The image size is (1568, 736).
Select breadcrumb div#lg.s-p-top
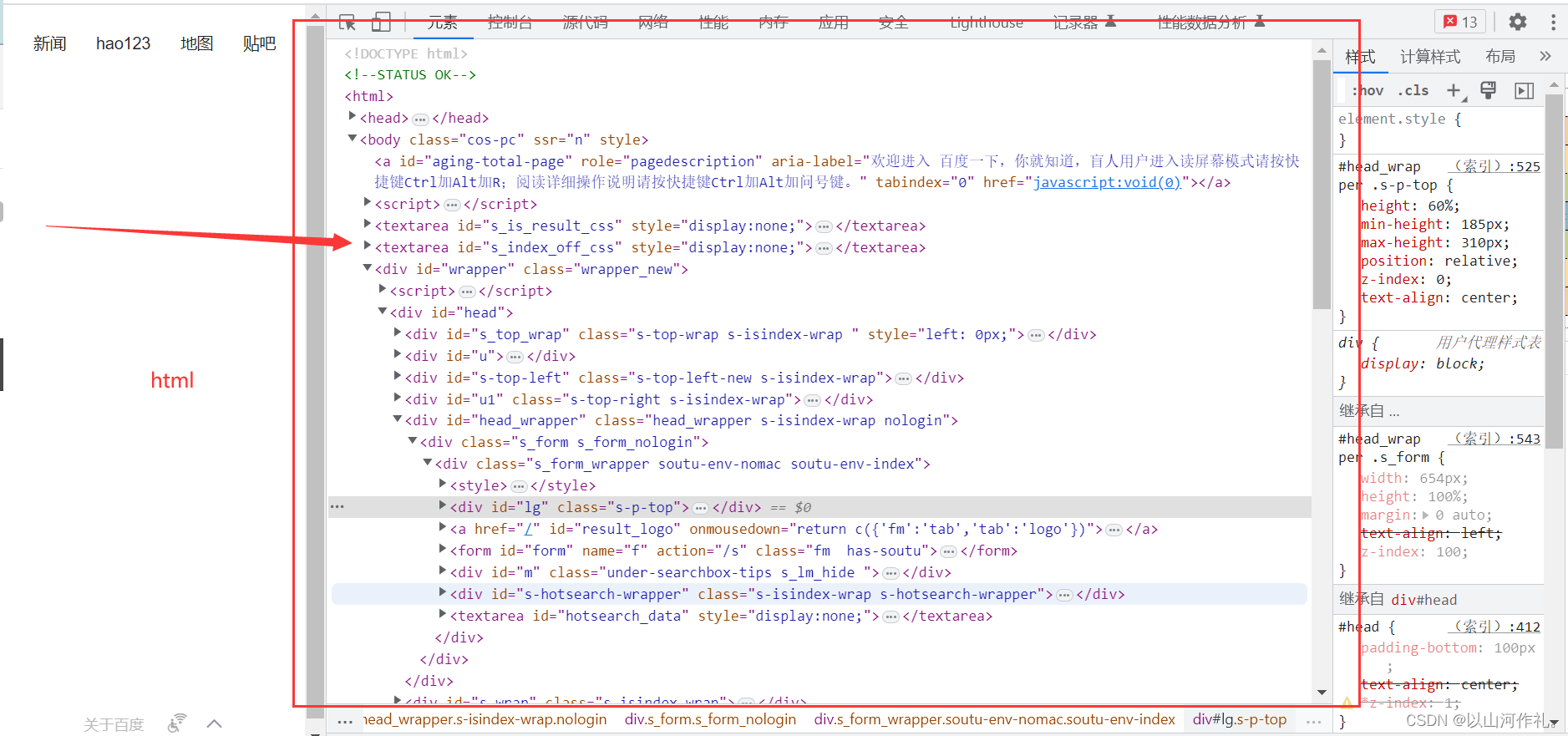1240,719
